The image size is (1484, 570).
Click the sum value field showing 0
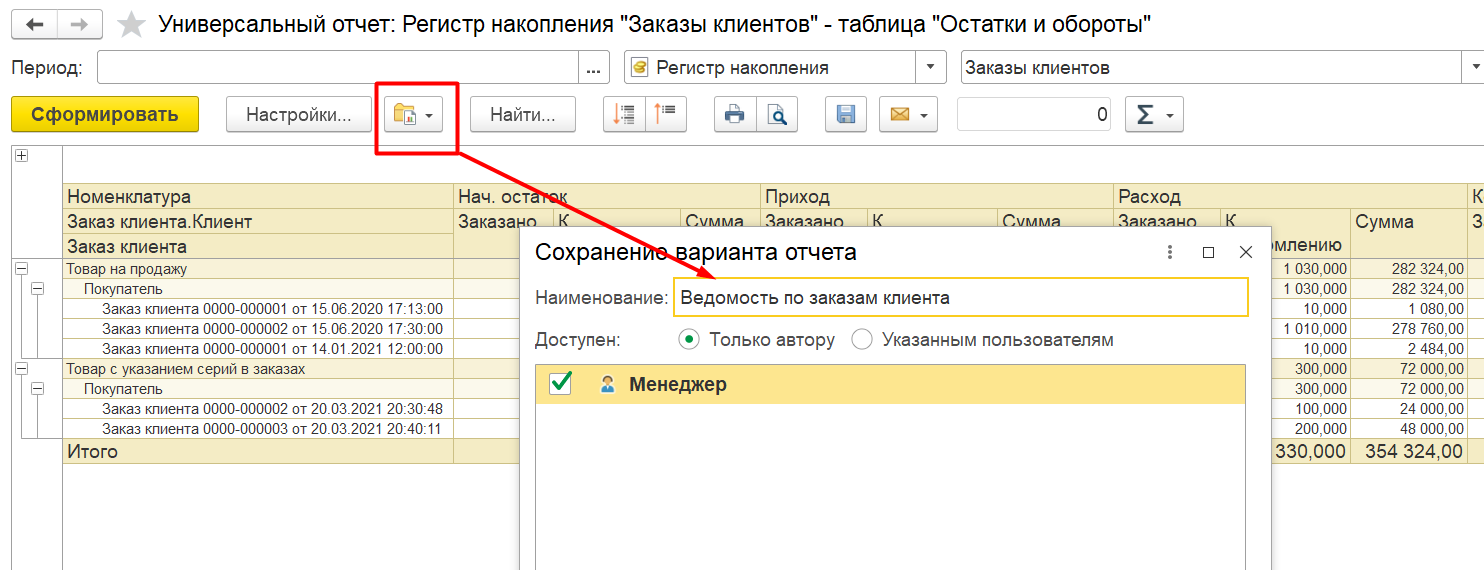[1036, 114]
